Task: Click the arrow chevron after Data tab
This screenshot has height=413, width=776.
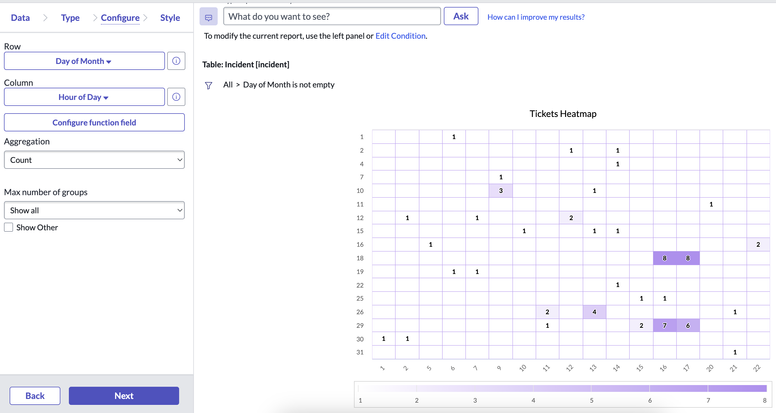Action: click(45, 18)
